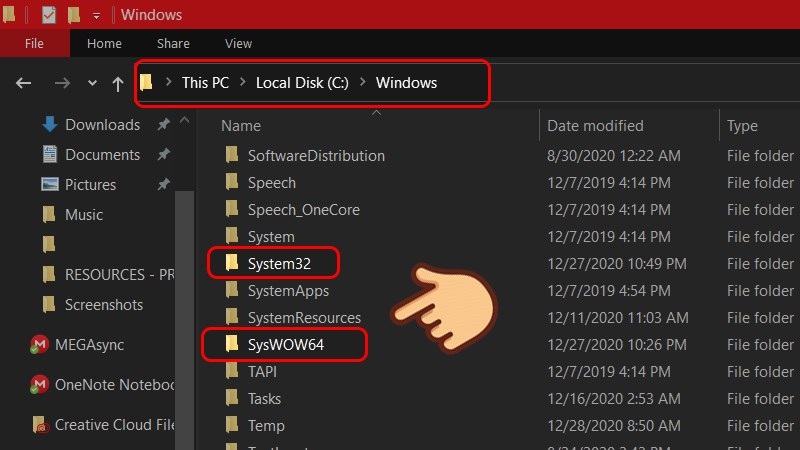Click Local Disk (C:) in the address bar
The image size is (800, 450).
(x=302, y=83)
